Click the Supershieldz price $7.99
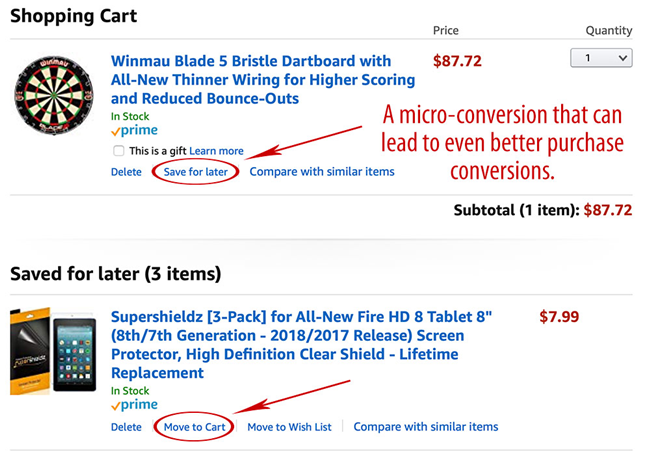Image resolution: width=650 pixels, height=453 pixels. click(x=559, y=317)
